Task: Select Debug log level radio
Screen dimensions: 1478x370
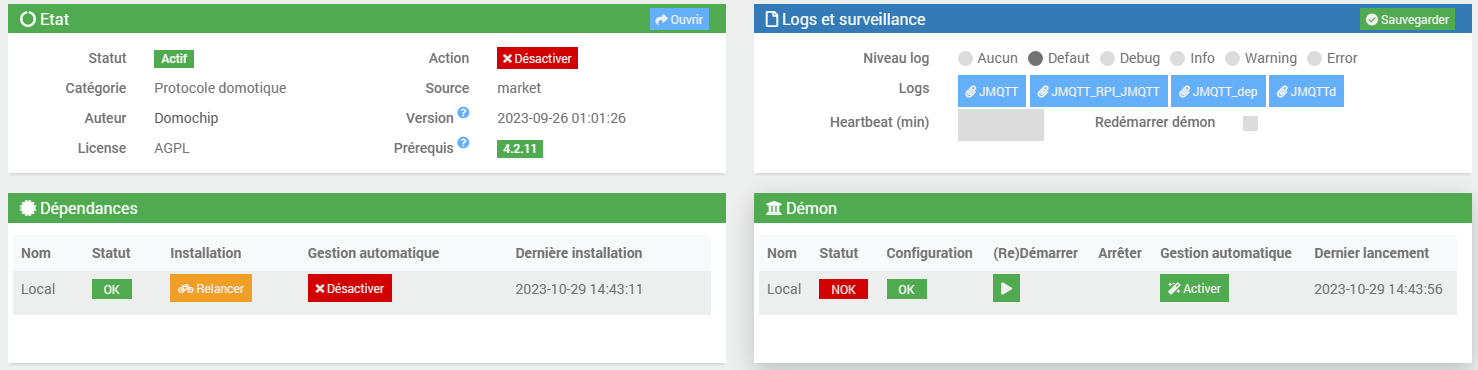Action: 1108,58
